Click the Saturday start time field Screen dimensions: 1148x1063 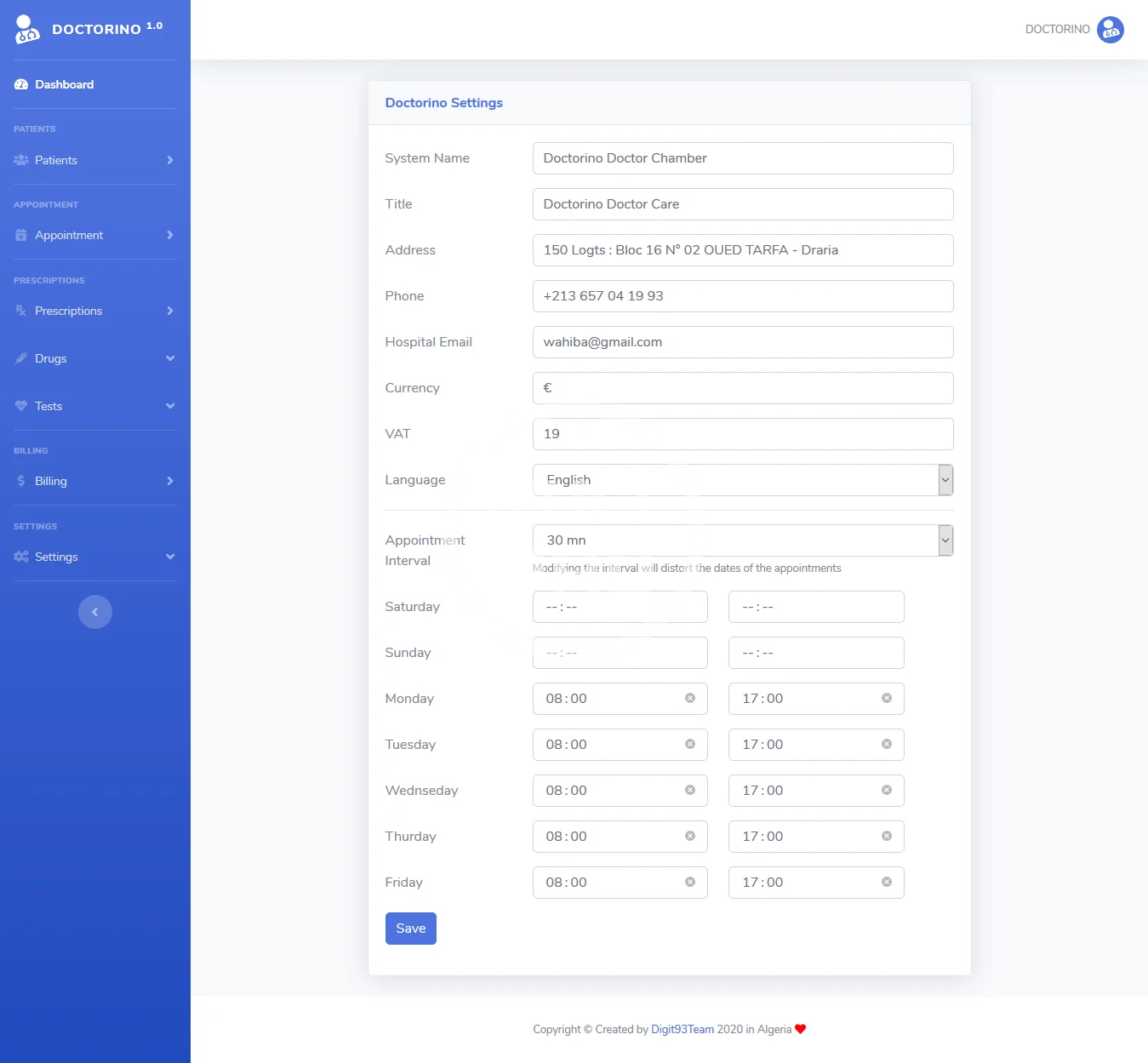click(620, 607)
